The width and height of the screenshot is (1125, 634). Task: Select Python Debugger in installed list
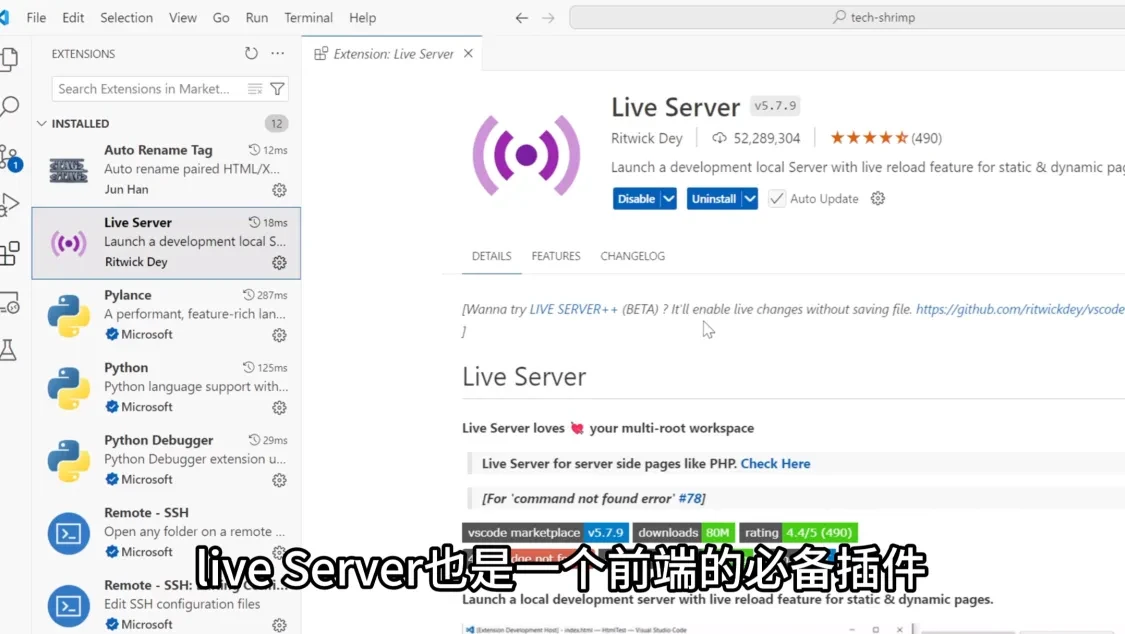click(166, 460)
